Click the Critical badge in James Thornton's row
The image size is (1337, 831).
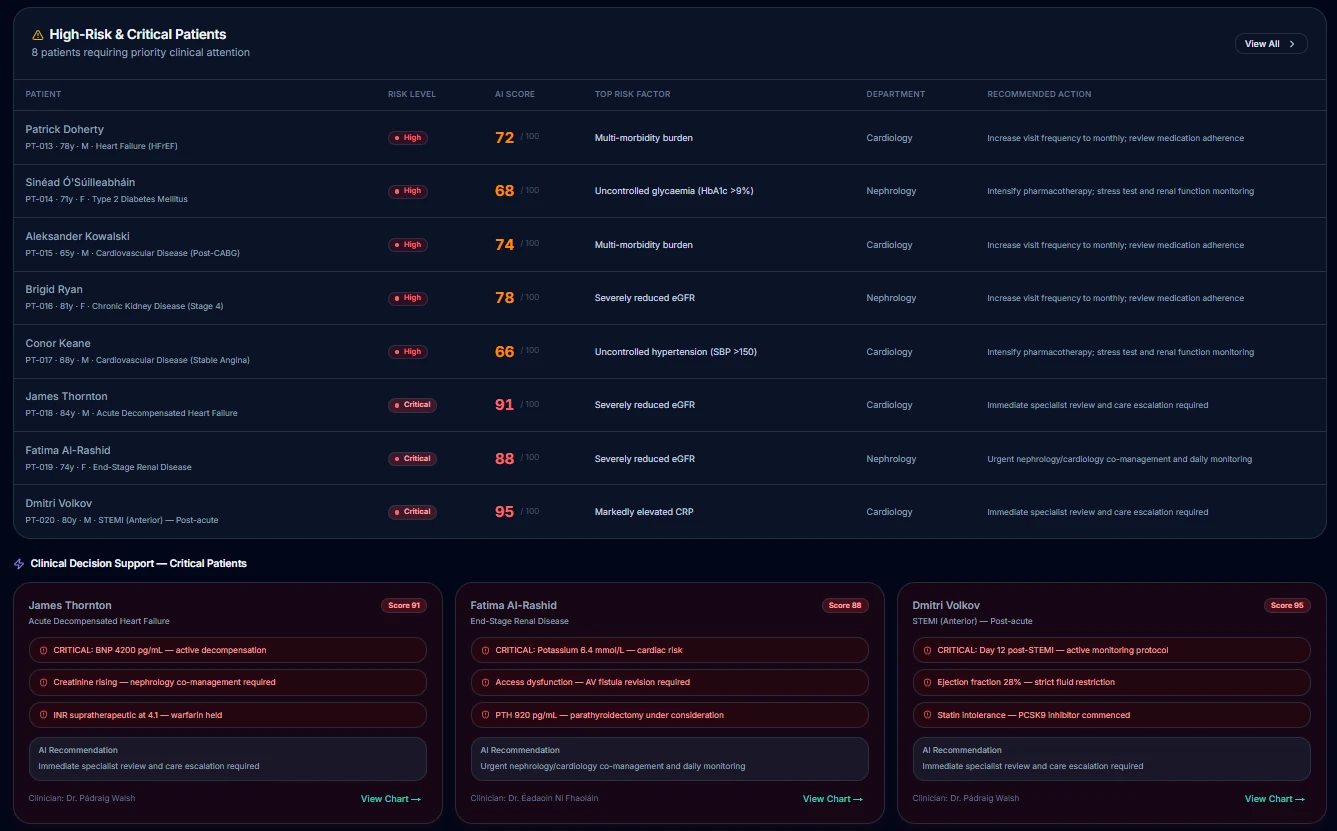click(413, 405)
